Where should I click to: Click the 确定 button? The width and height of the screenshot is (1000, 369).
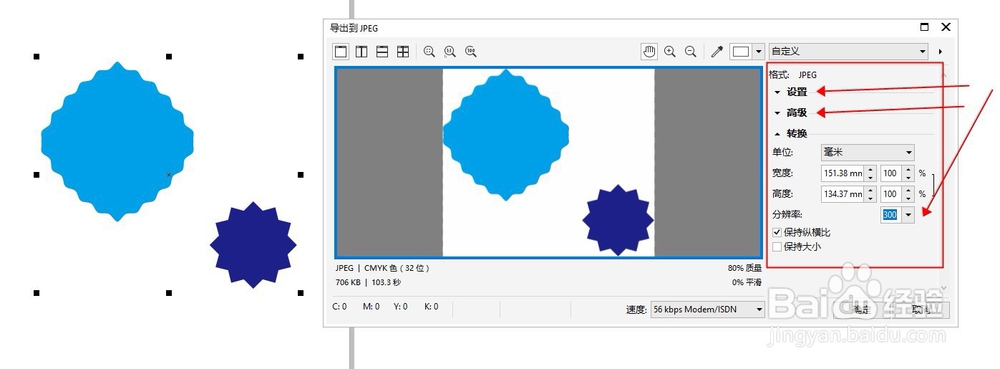pos(861,310)
